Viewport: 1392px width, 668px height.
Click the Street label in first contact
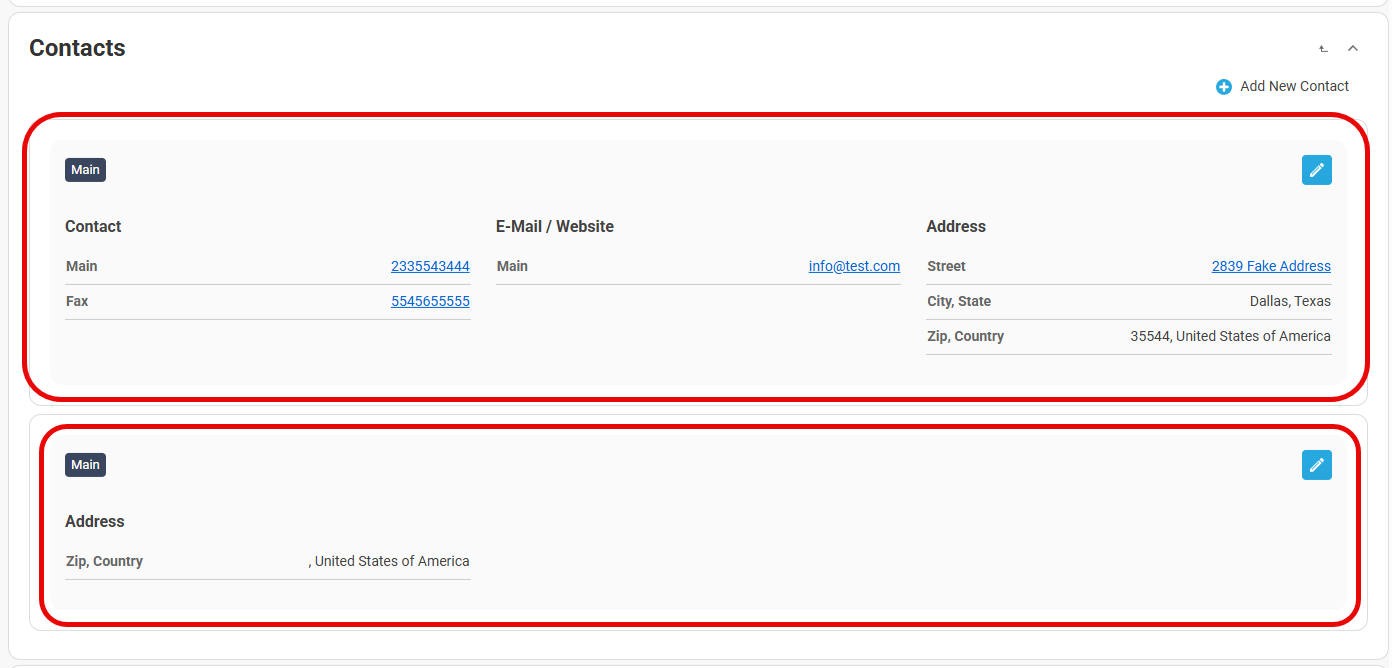pos(946,267)
